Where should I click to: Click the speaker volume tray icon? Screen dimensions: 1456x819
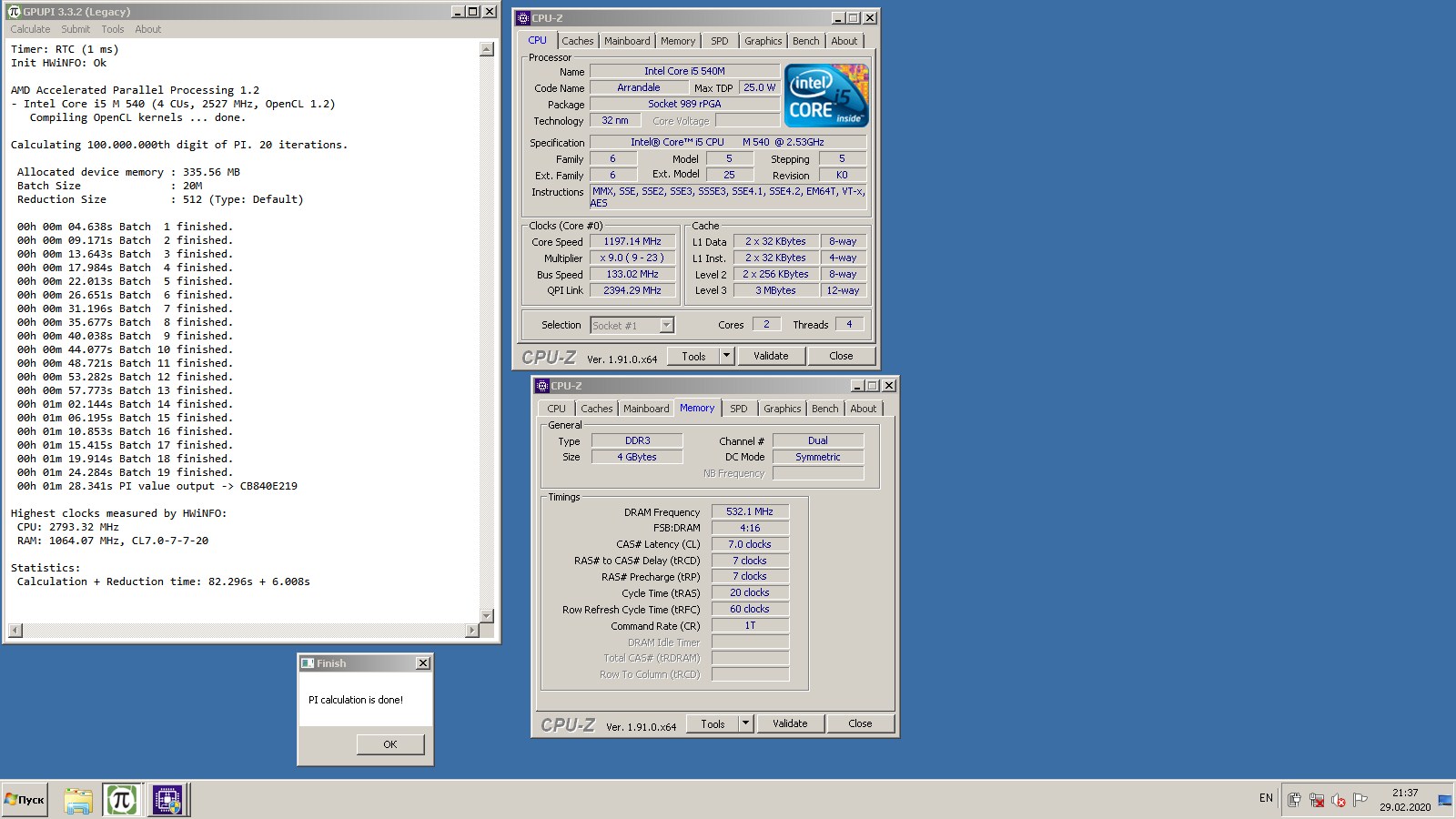tap(1338, 800)
